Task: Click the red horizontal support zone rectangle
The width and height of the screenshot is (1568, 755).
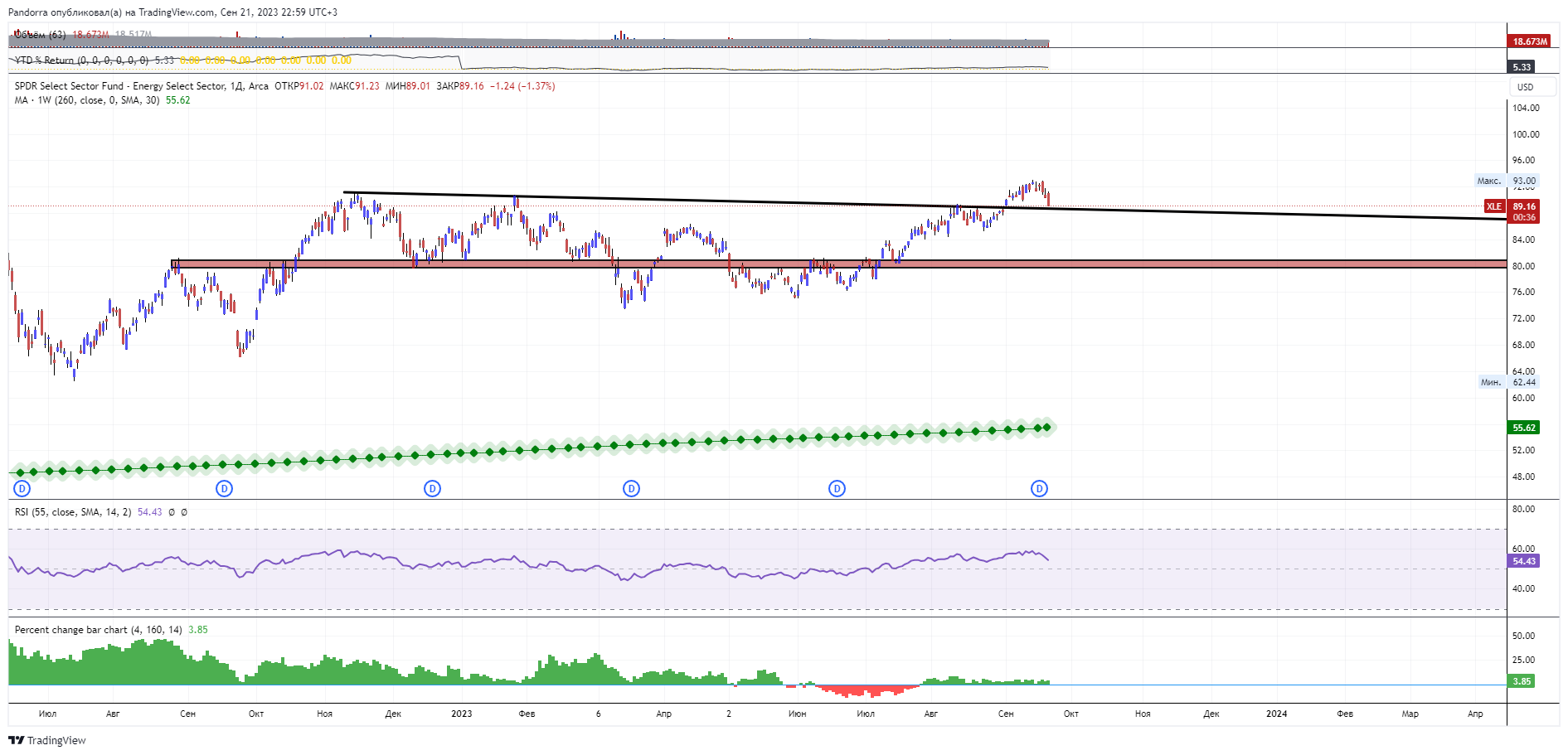Action: point(838,264)
